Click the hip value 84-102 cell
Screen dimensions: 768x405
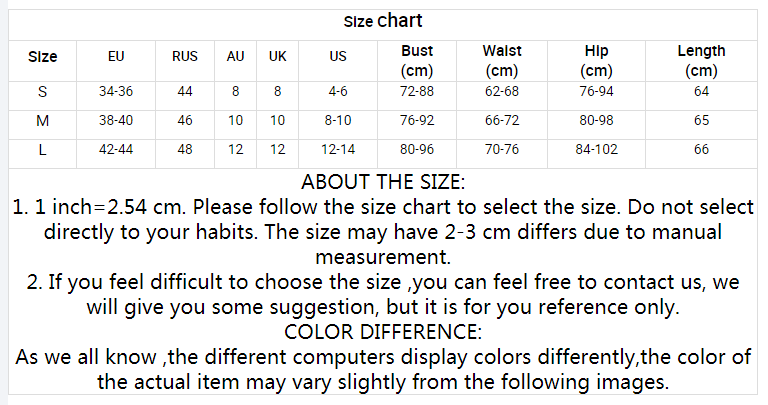coord(597,149)
